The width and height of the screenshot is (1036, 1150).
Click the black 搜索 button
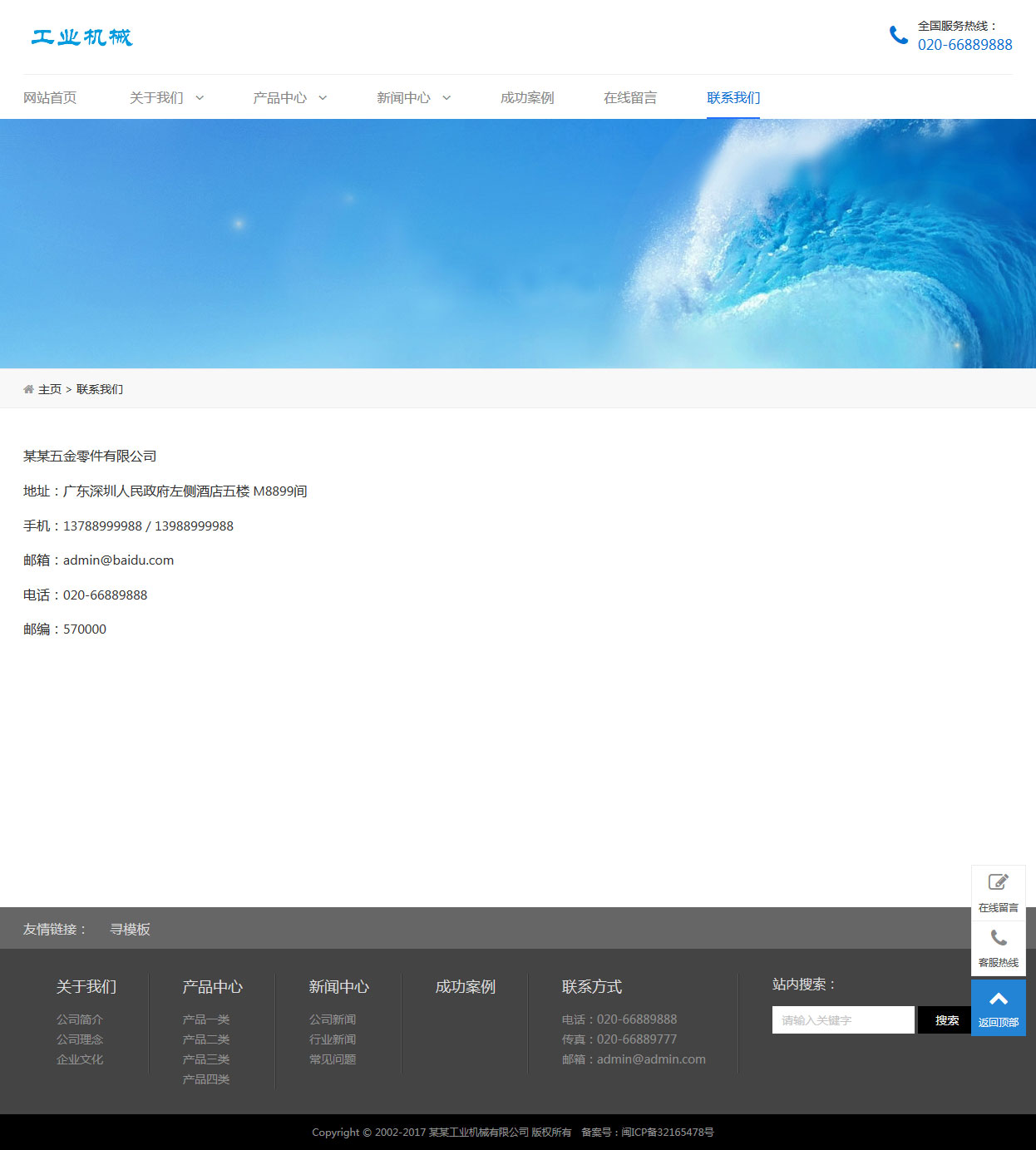tap(946, 1020)
